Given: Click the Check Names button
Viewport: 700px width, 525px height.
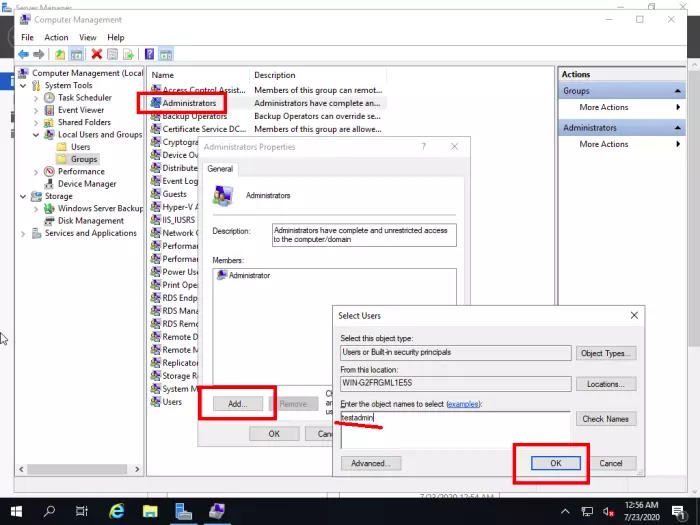Looking at the screenshot, I should (x=606, y=419).
